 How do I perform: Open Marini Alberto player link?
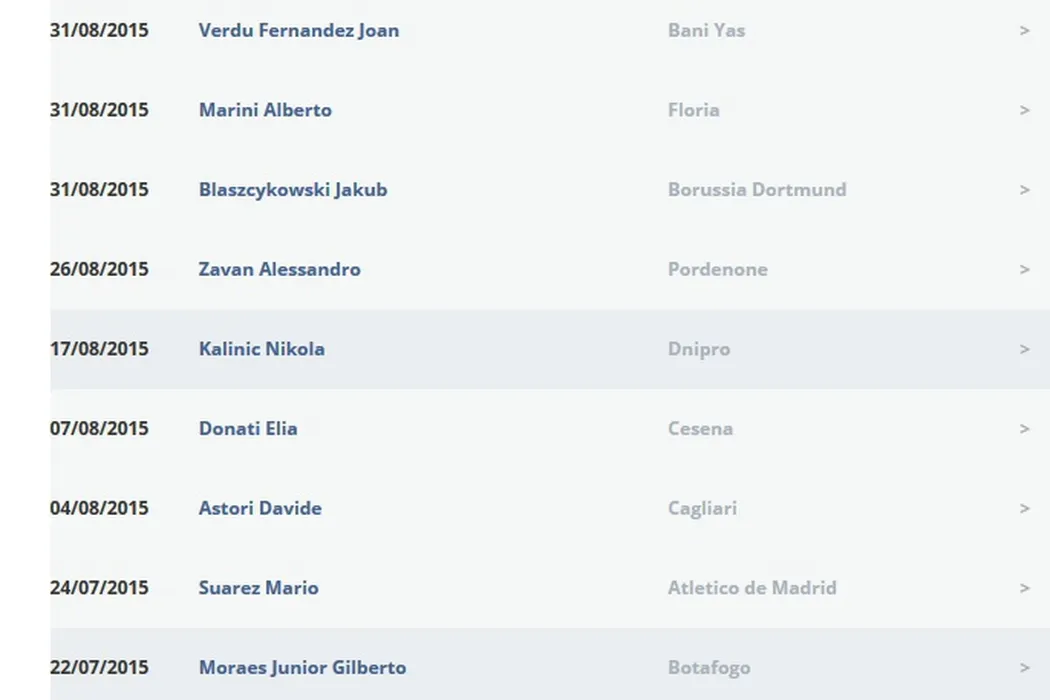(265, 110)
